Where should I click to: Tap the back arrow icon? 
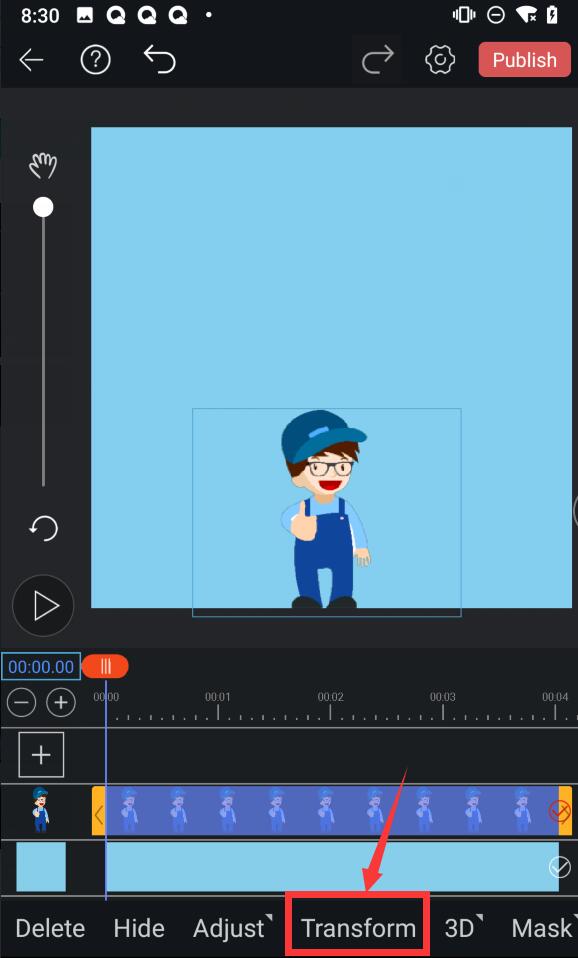pyautogui.click(x=31, y=60)
